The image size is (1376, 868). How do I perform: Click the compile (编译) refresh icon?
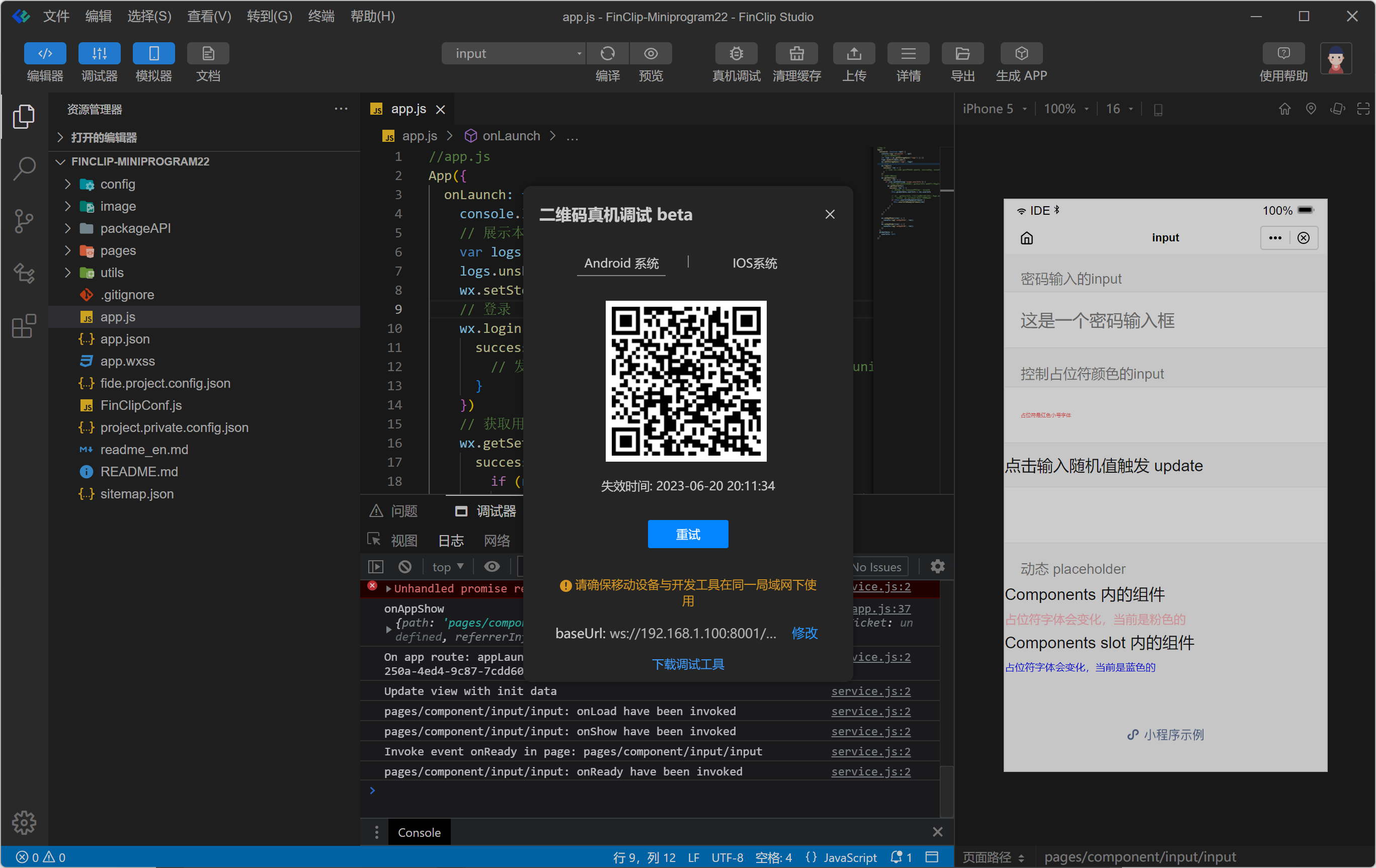(x=607, y=54)
